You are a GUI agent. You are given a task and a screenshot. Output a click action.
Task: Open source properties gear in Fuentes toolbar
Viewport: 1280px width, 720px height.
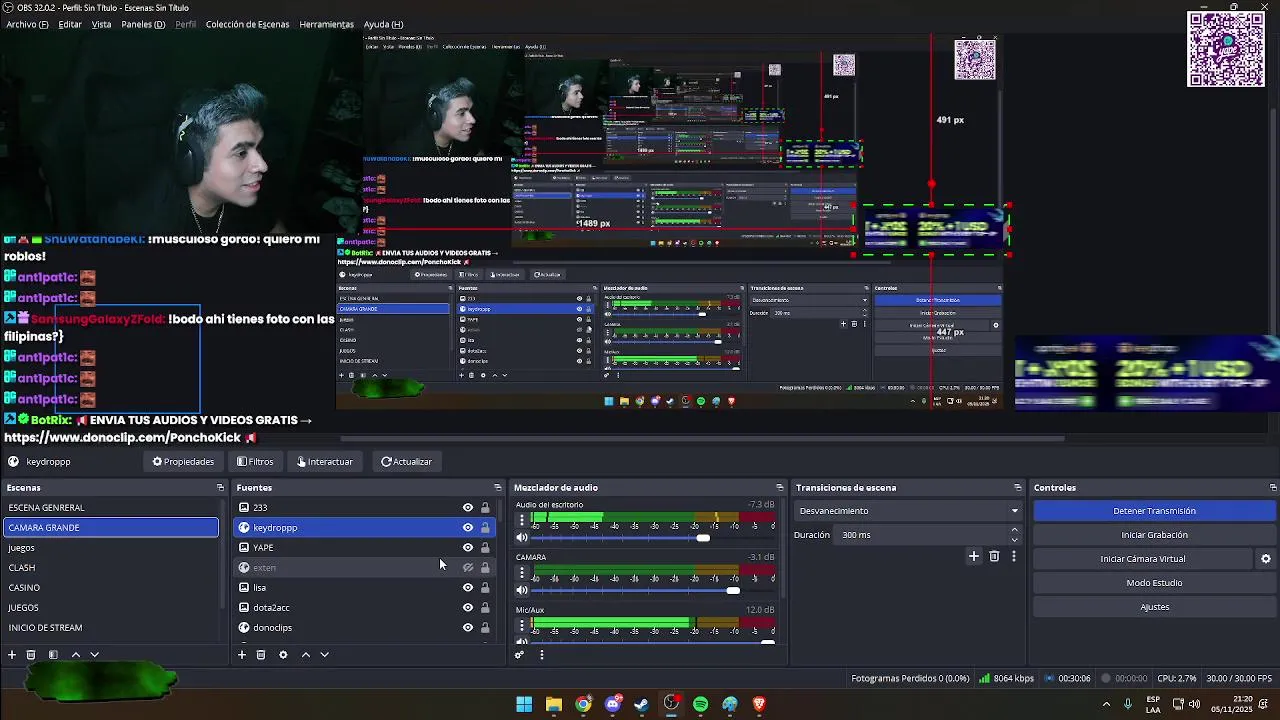283,654
